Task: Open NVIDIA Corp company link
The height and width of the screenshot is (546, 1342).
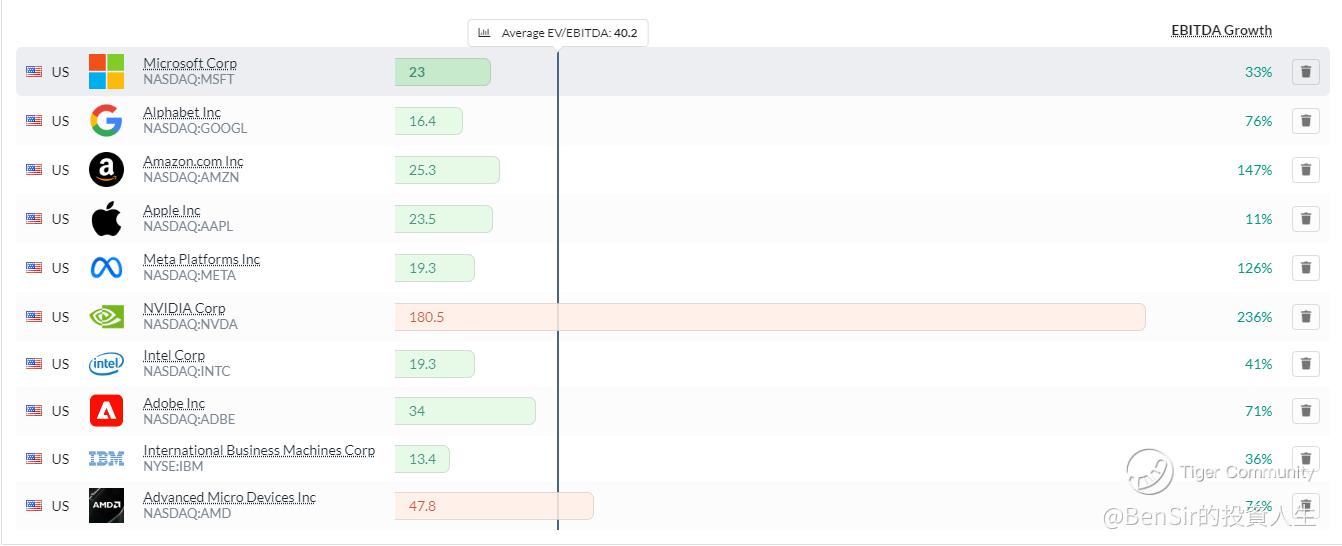Action: tap(184, 309)
